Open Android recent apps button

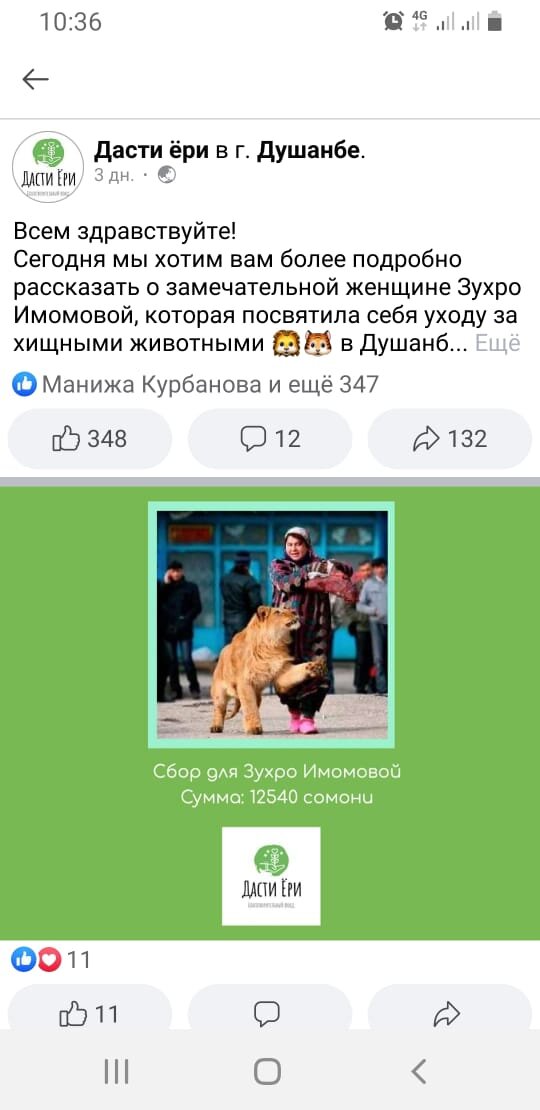112,1071
